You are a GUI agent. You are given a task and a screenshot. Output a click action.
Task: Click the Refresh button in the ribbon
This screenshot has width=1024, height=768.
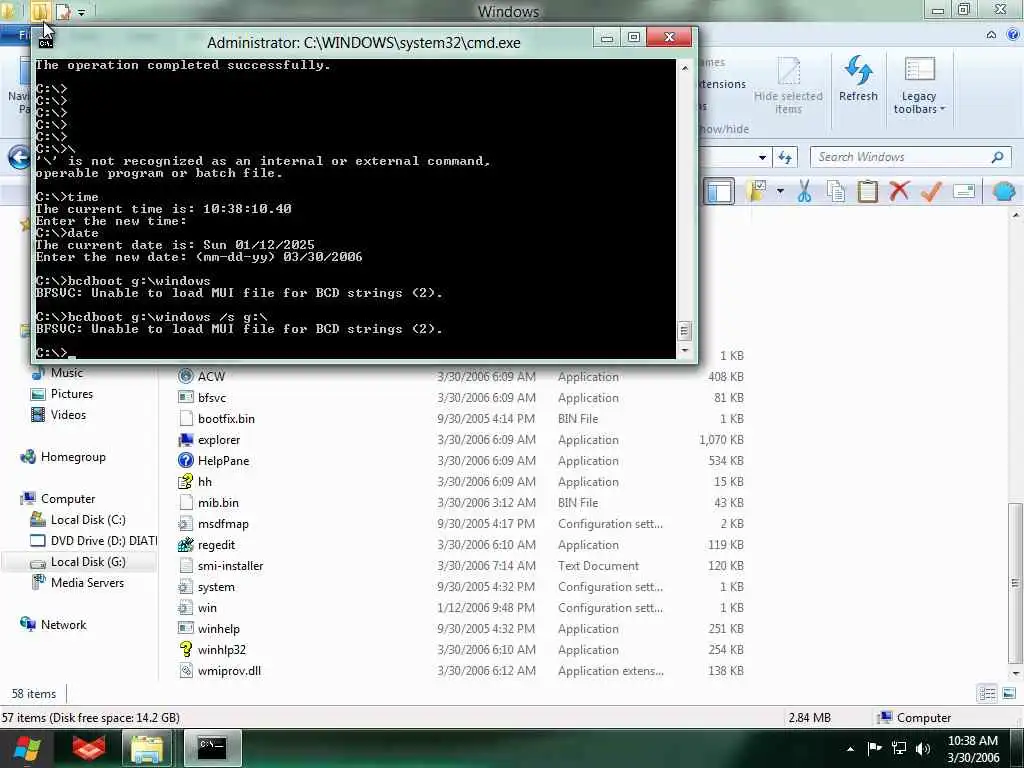click(857, 80)
